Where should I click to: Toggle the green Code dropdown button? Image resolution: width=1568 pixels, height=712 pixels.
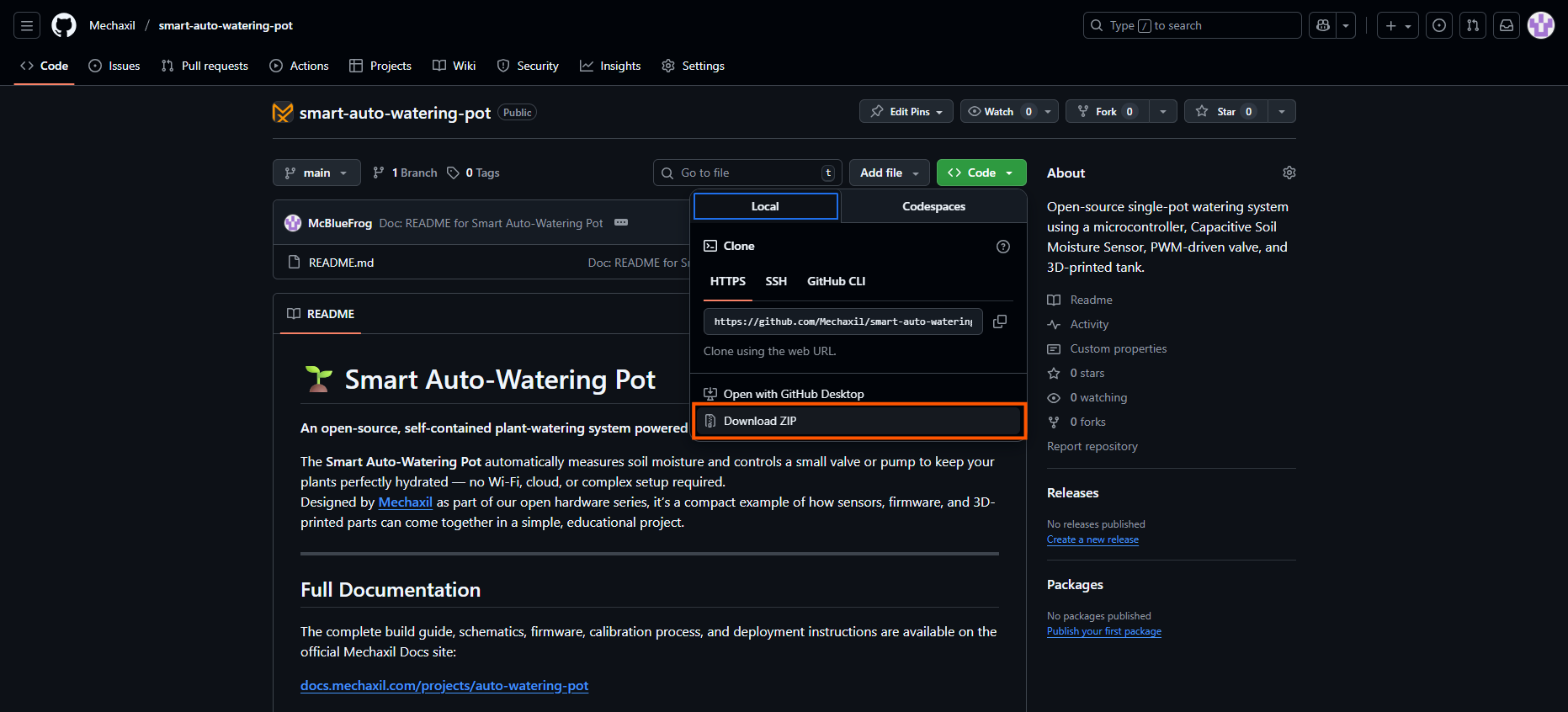pos(981,173)
